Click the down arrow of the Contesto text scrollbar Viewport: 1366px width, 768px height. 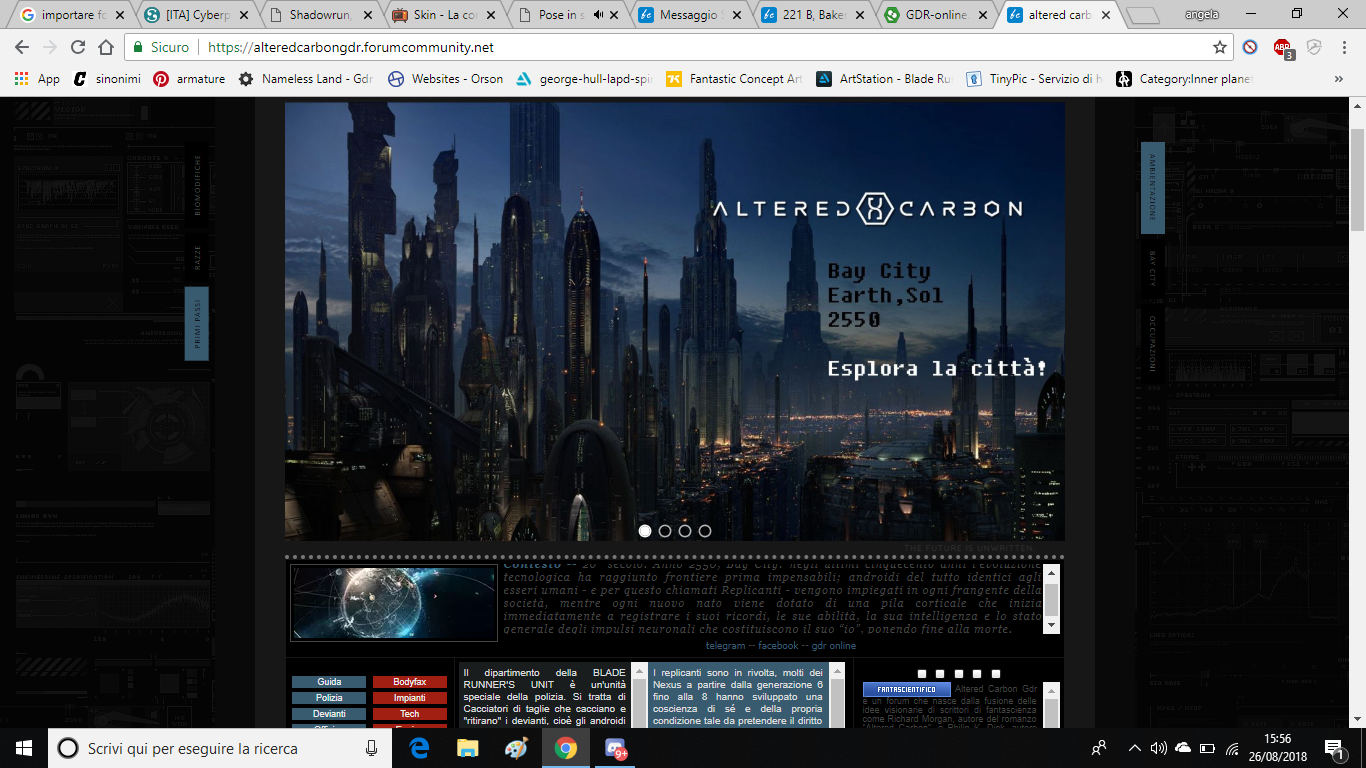click(x=1050, y=625)
